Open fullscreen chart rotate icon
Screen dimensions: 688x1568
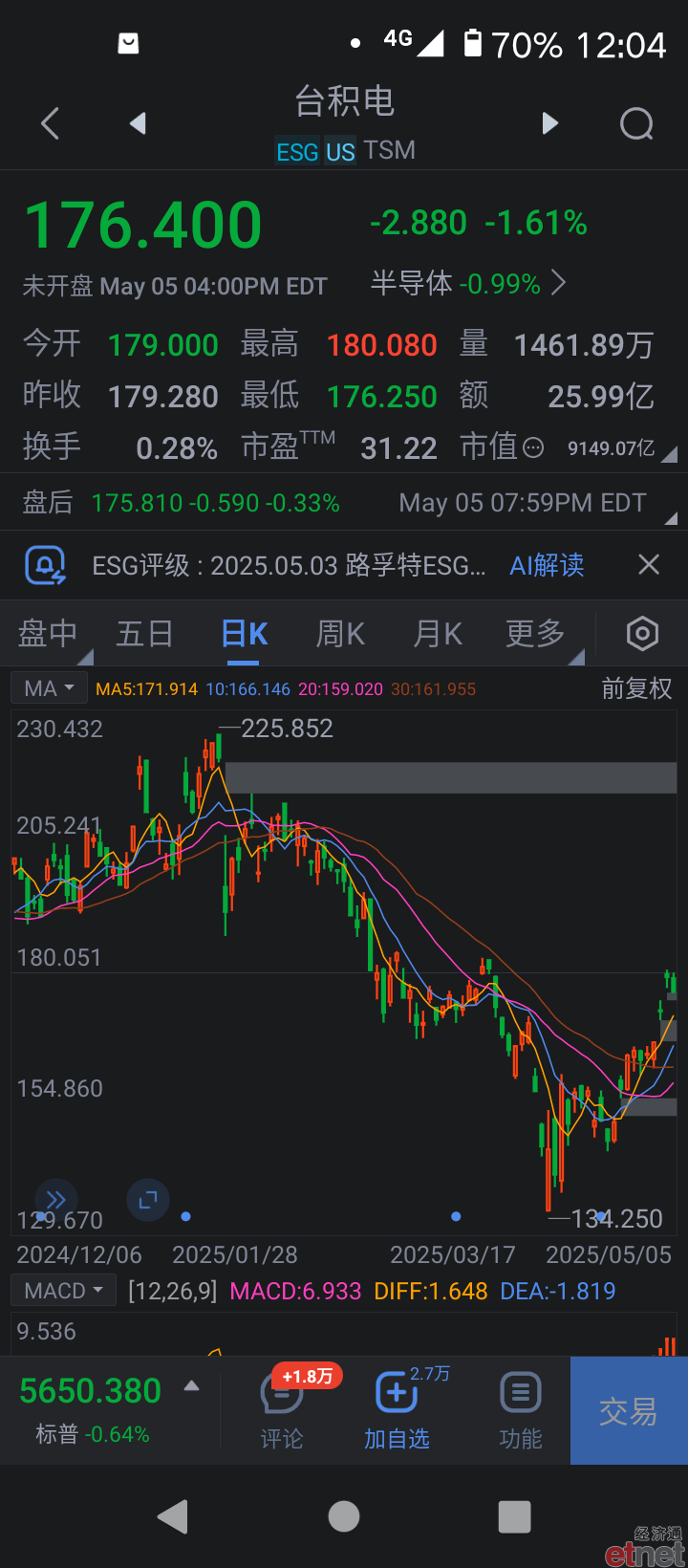[148, 1199]
